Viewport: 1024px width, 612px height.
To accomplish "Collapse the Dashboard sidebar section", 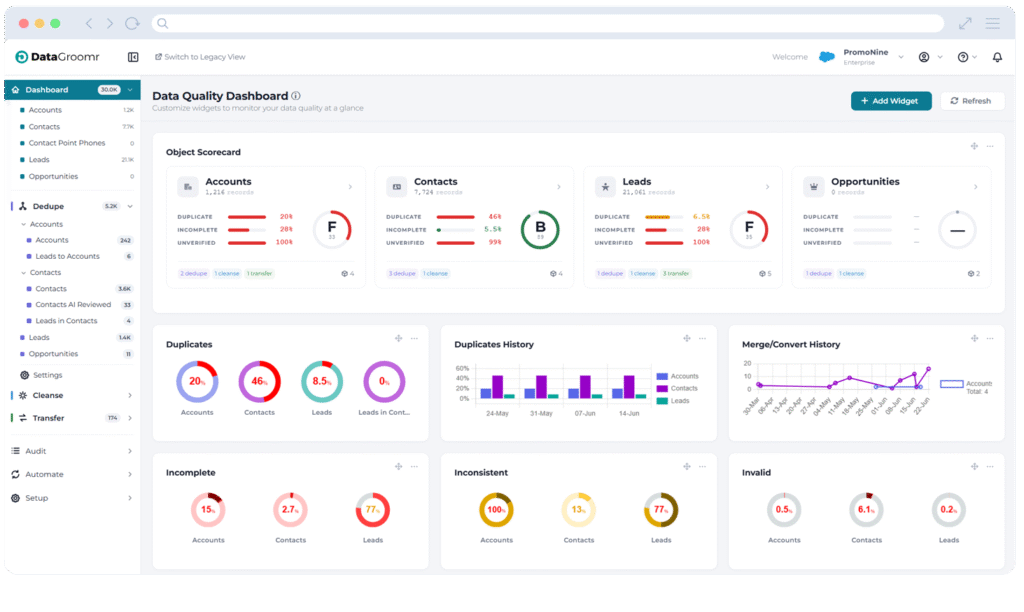I will 130,89.
